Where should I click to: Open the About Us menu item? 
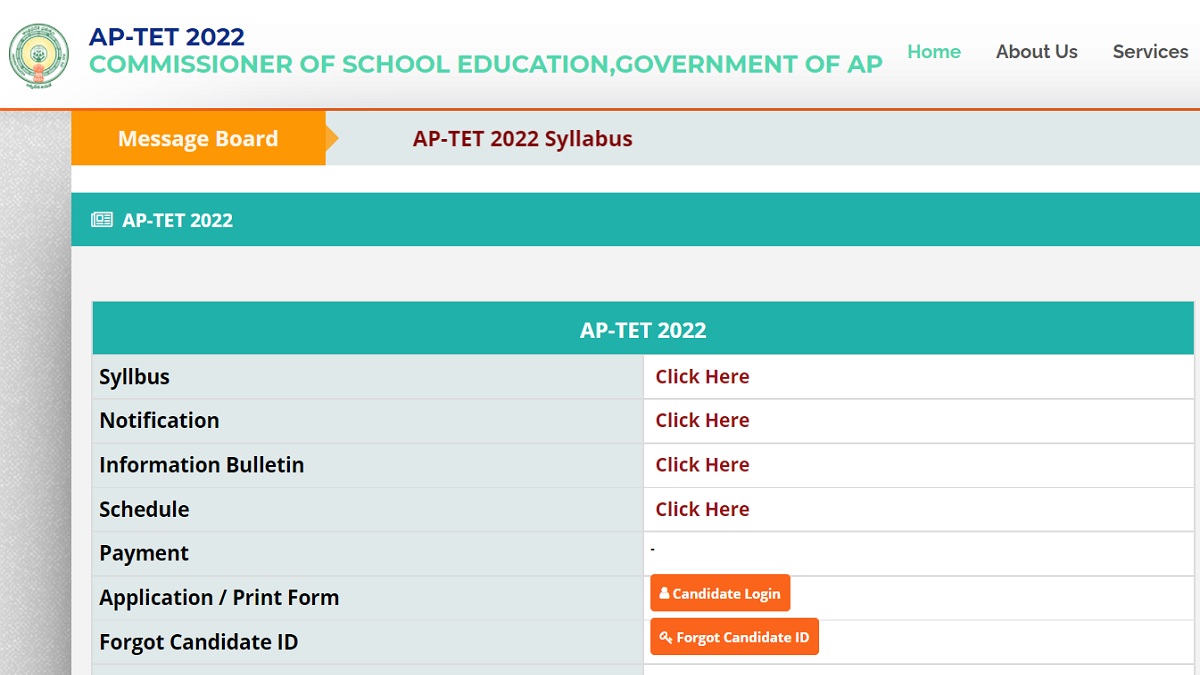[1037, 52]
